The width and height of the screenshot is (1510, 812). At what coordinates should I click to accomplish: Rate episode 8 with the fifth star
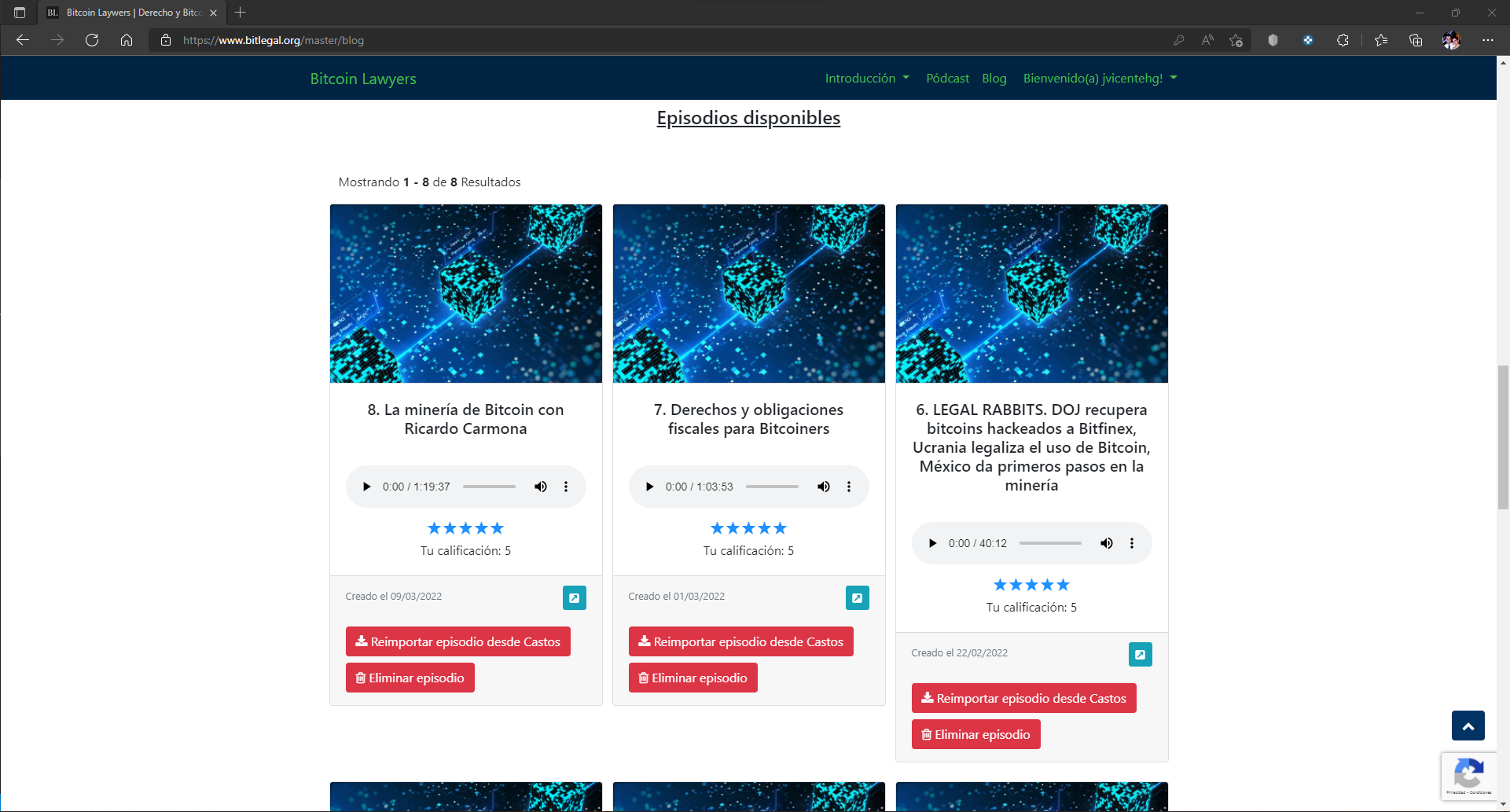click(497, 528)
